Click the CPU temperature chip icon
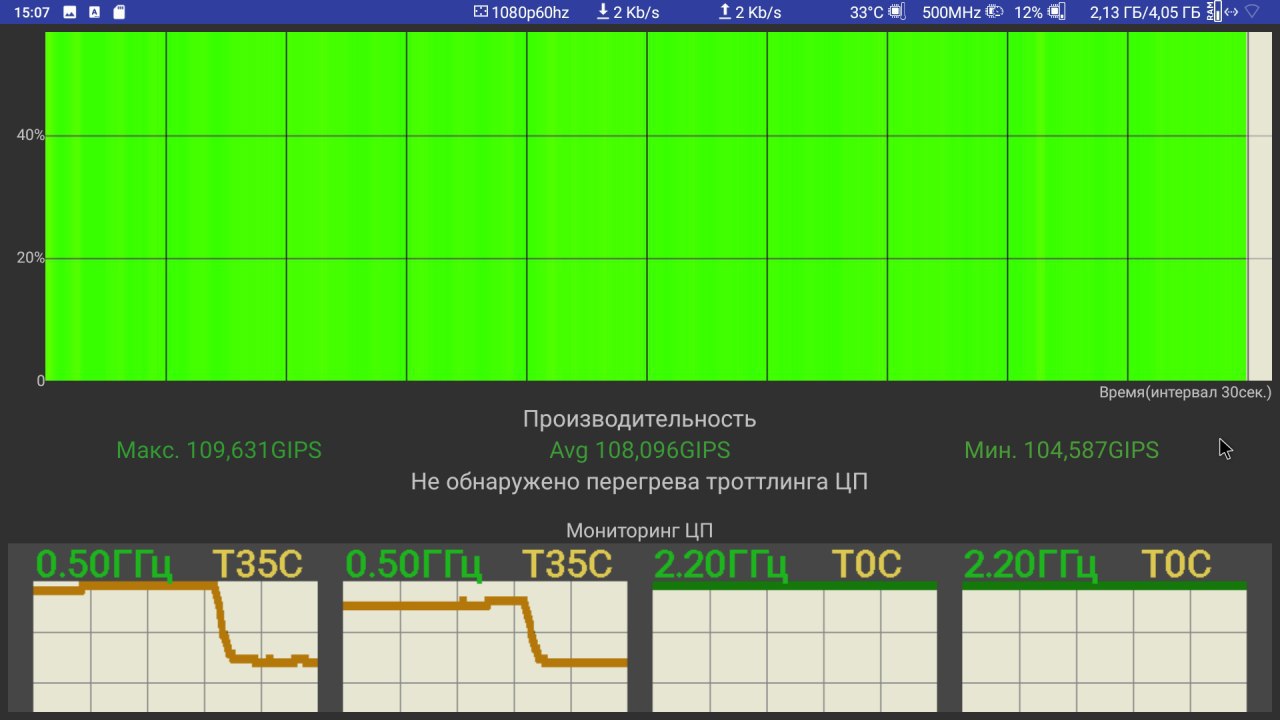Image resolution: width=1280 pixels, height=720 pixels. pyautogui.click(x=897, y=12)
